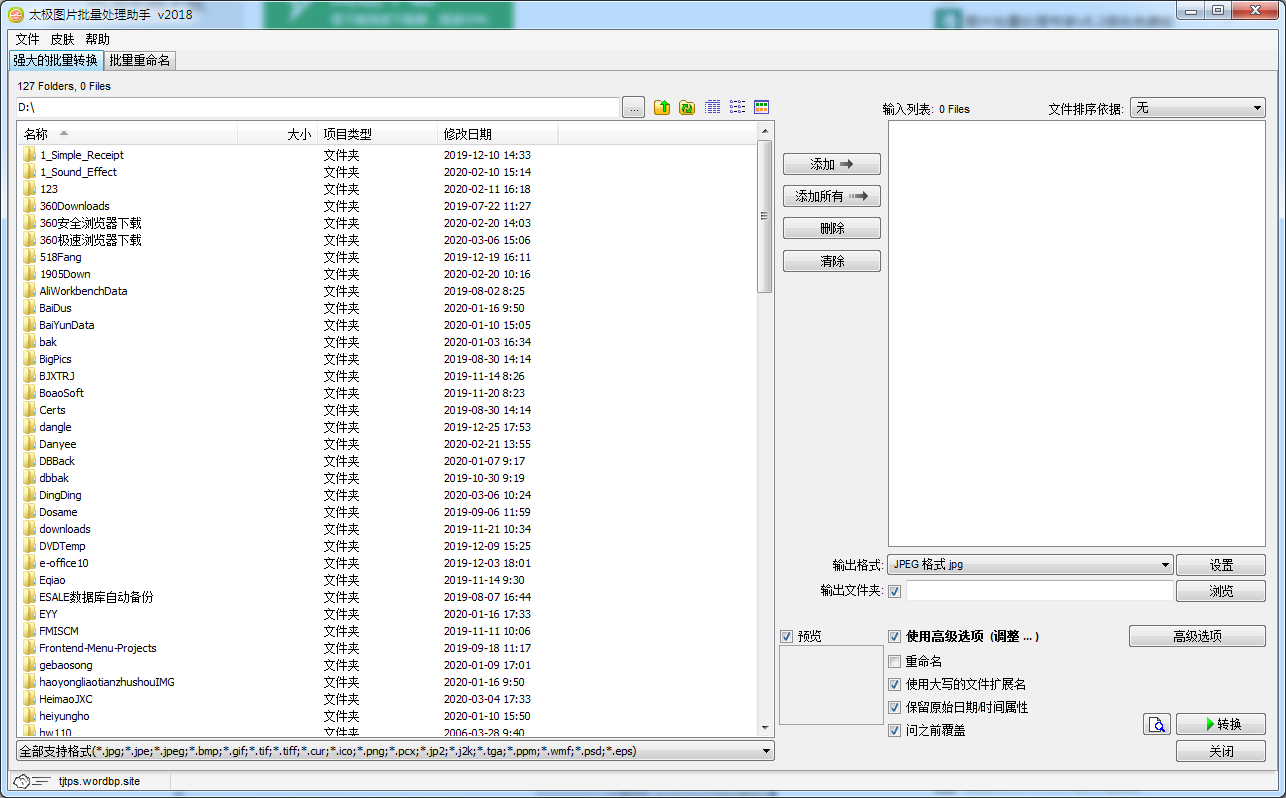Sort by the 项目类型 column header
The image size is (1286, 798).
point(376,134)
